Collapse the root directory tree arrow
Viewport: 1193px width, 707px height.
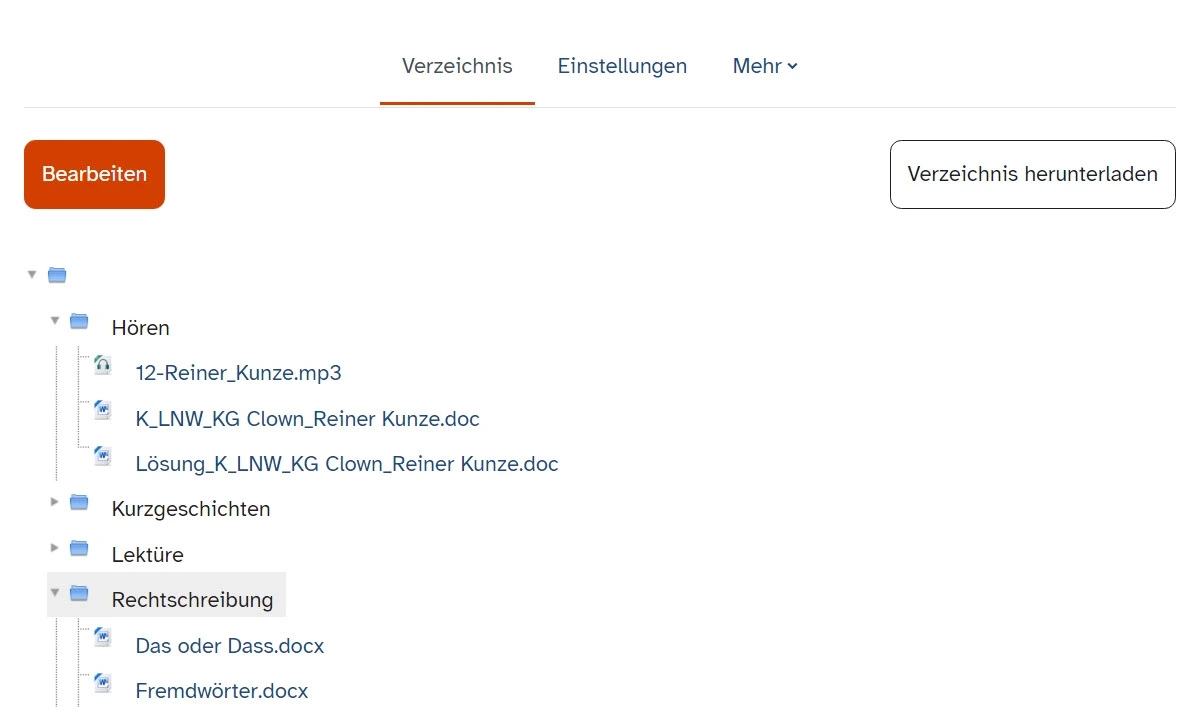[32, 274]
